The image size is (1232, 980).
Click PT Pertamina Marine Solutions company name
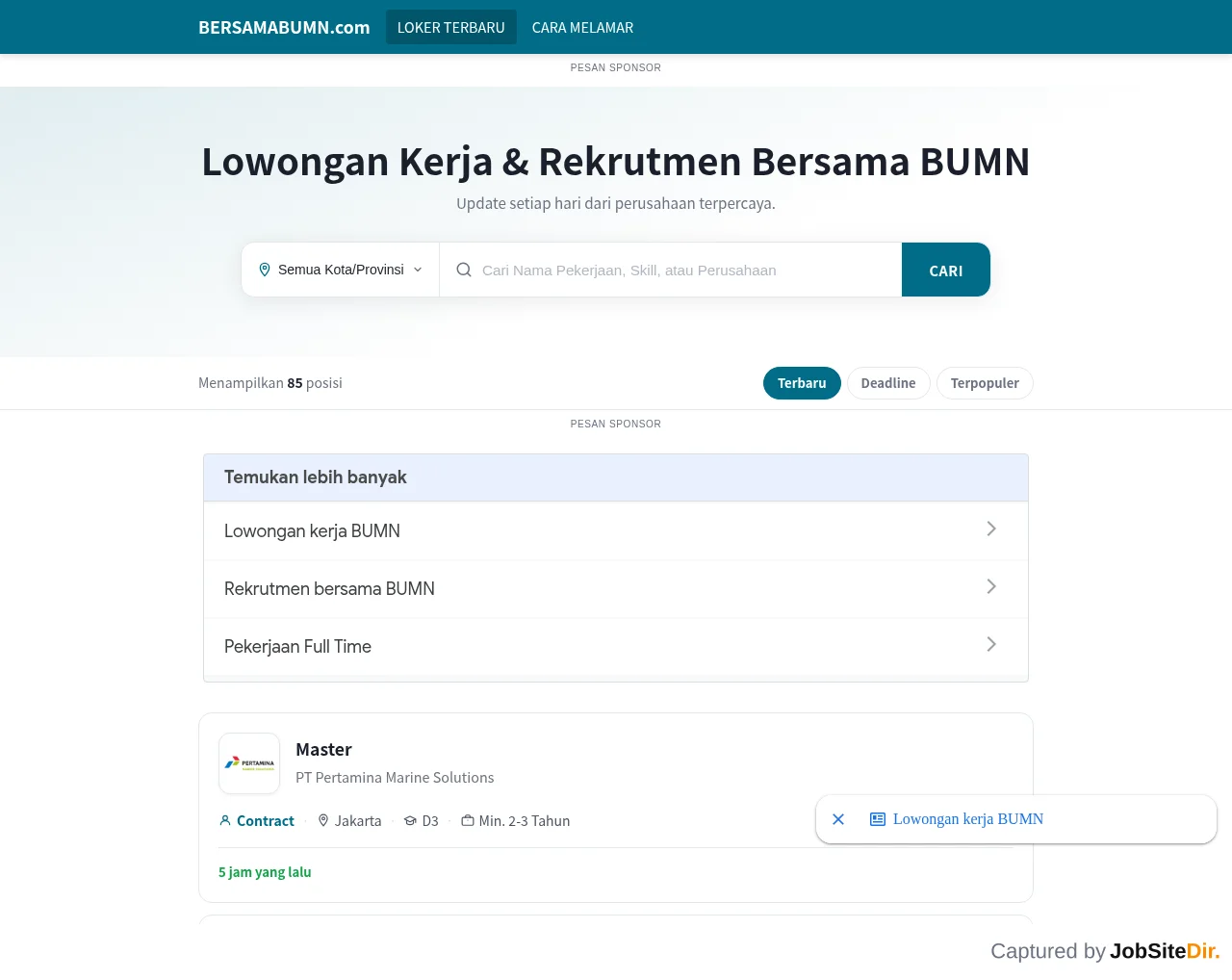(x=395, y=778)
